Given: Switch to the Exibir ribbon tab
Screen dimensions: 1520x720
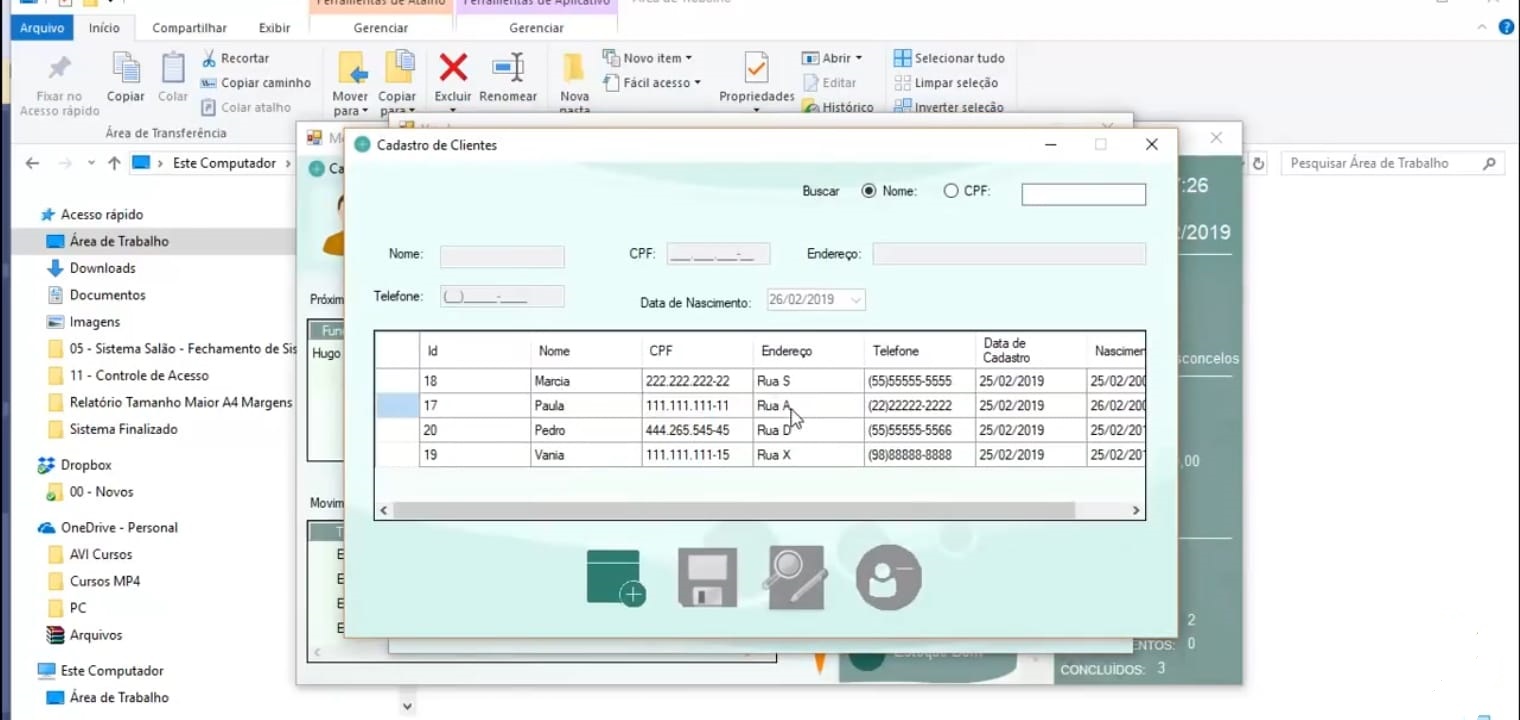Looking at the screenshot, I should [275, 28].
